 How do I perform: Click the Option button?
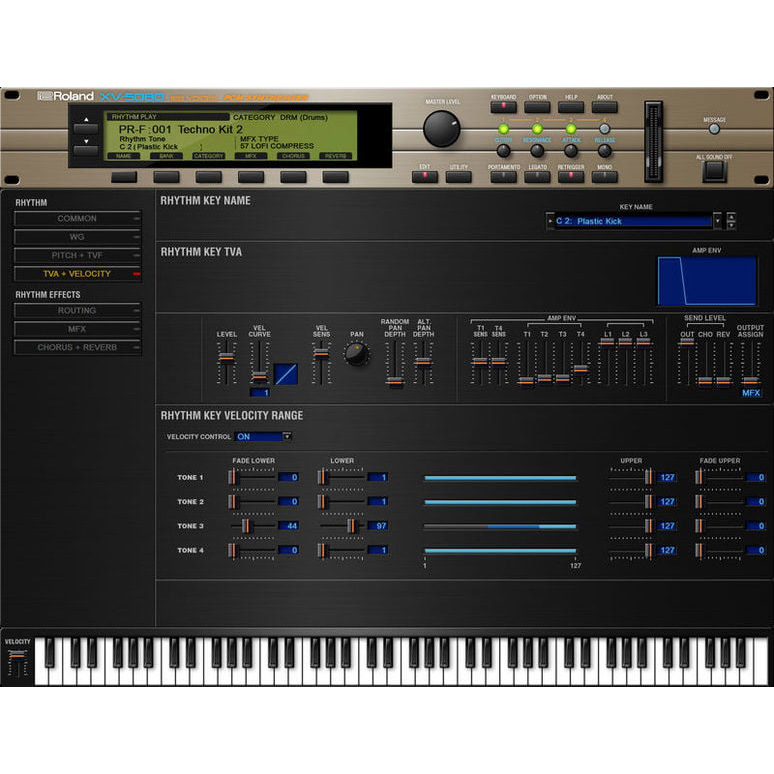coord(537,107)
